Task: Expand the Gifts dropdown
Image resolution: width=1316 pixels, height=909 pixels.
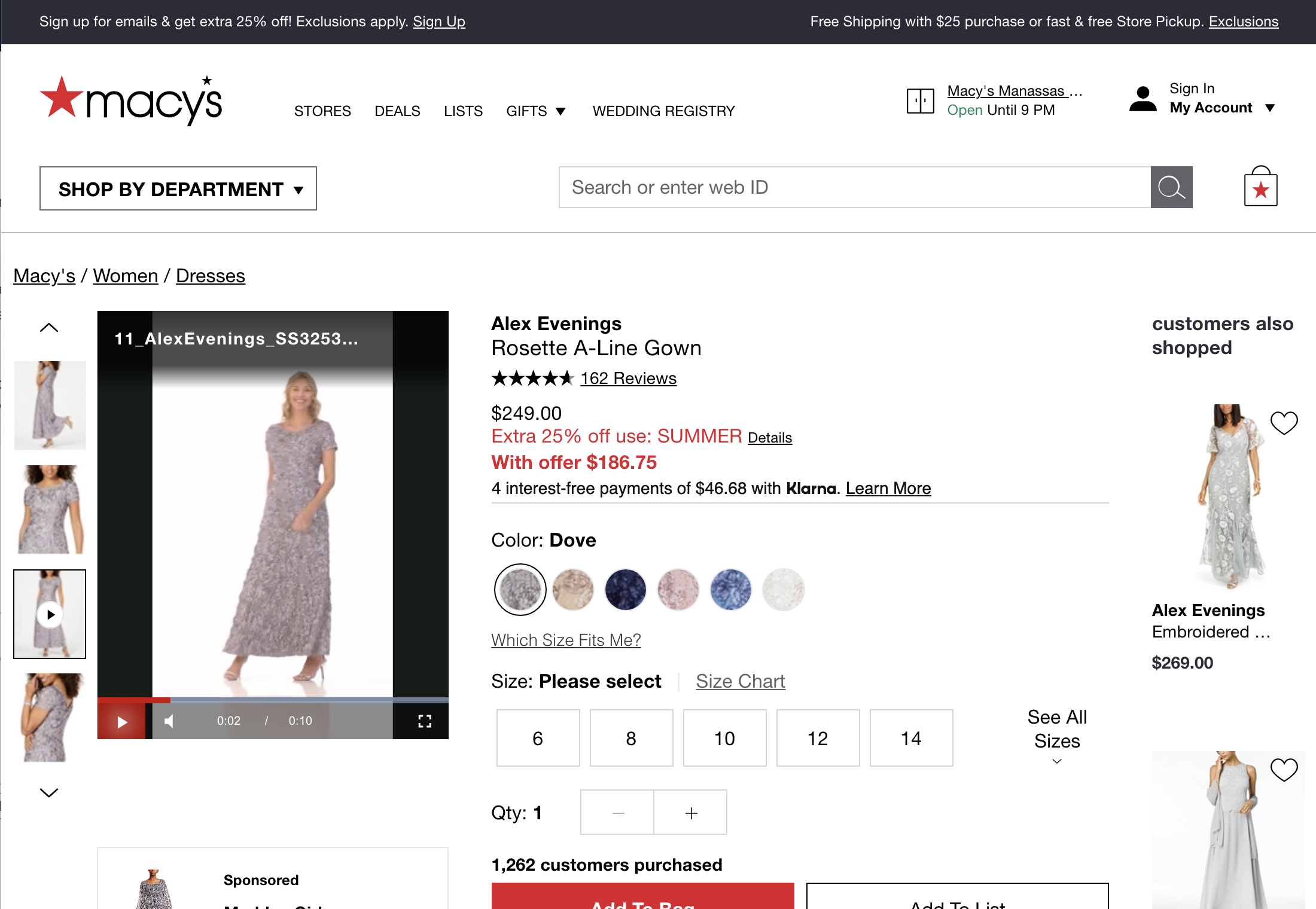Action: click(535, 111)
